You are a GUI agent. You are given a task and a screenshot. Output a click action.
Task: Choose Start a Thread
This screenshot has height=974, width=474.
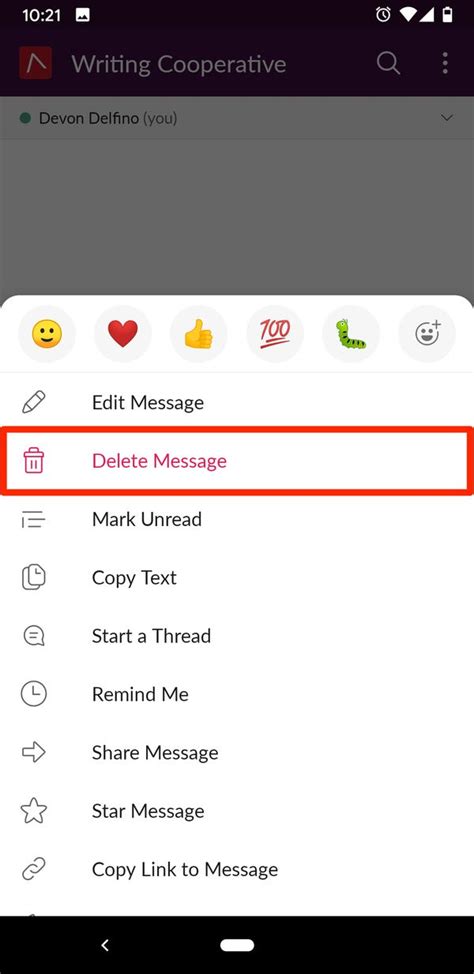(x=237, y=636)
